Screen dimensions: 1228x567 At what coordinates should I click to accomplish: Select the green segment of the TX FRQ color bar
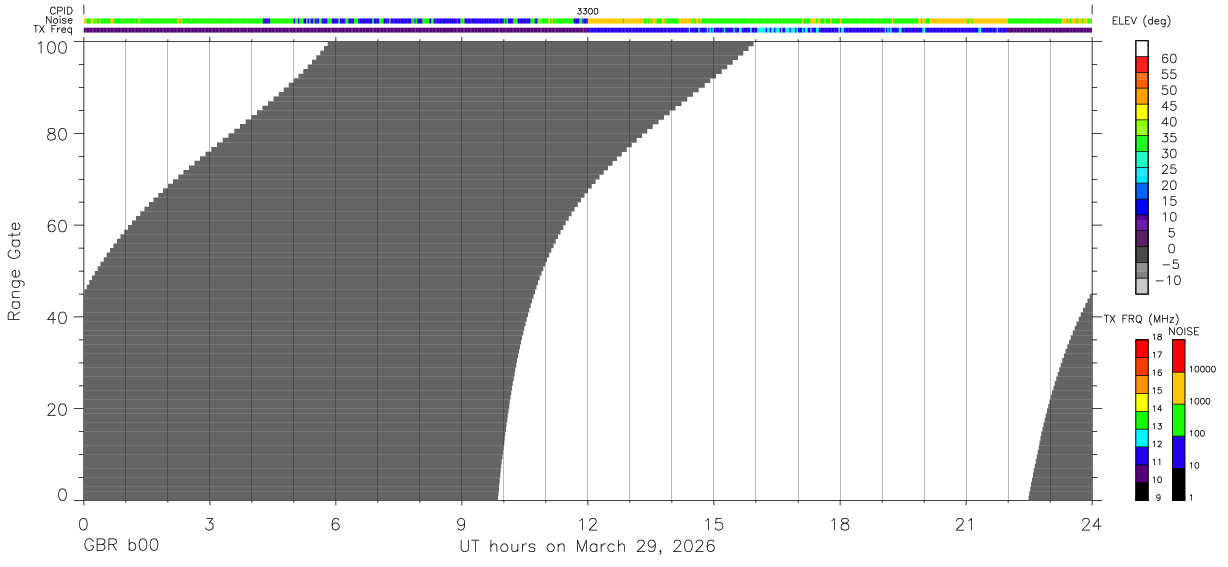pyautogui.click(x=1142, y=420)
